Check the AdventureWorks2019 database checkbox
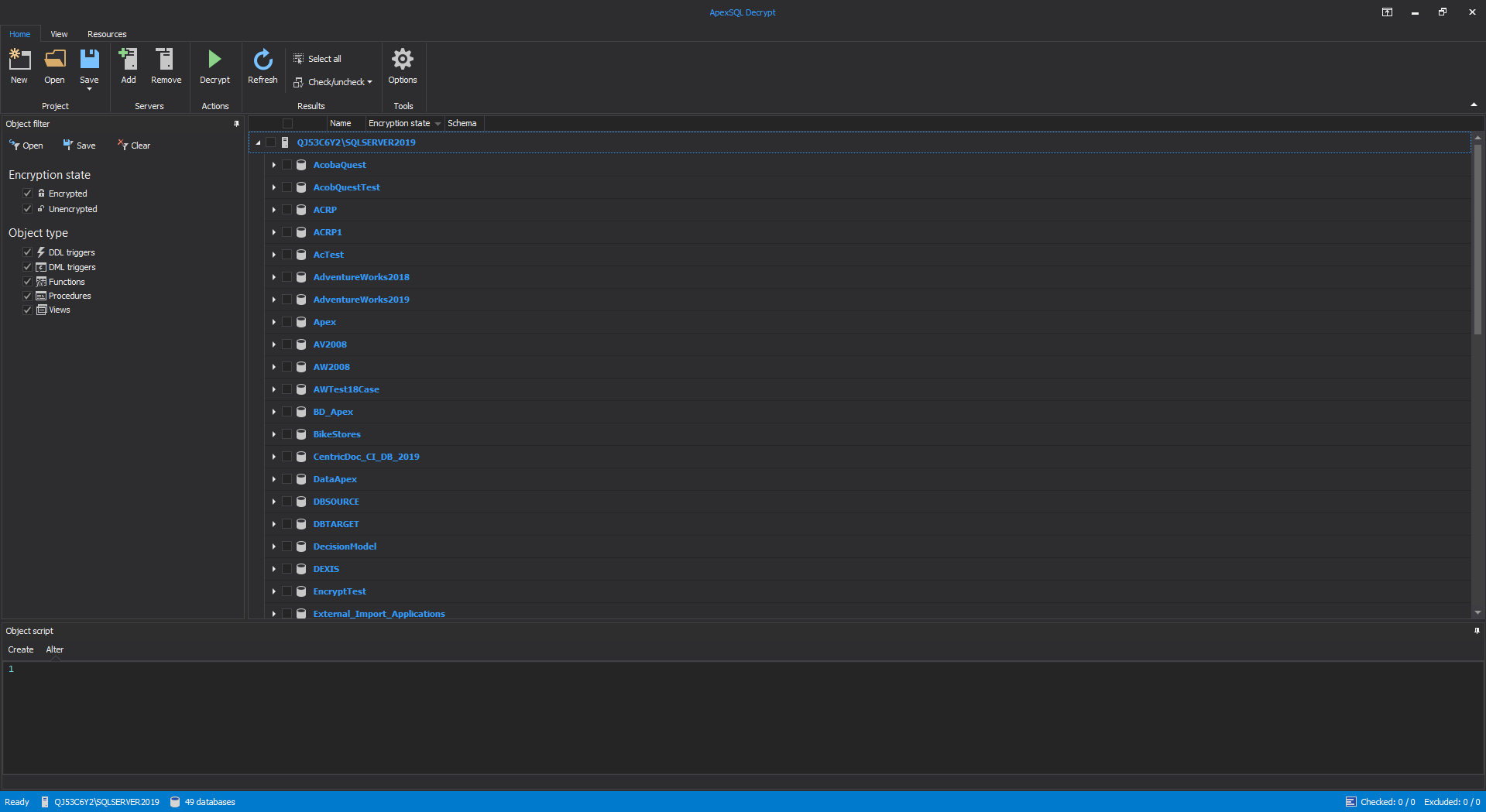This screenshot has width=1486, height=812. point(287,300)
